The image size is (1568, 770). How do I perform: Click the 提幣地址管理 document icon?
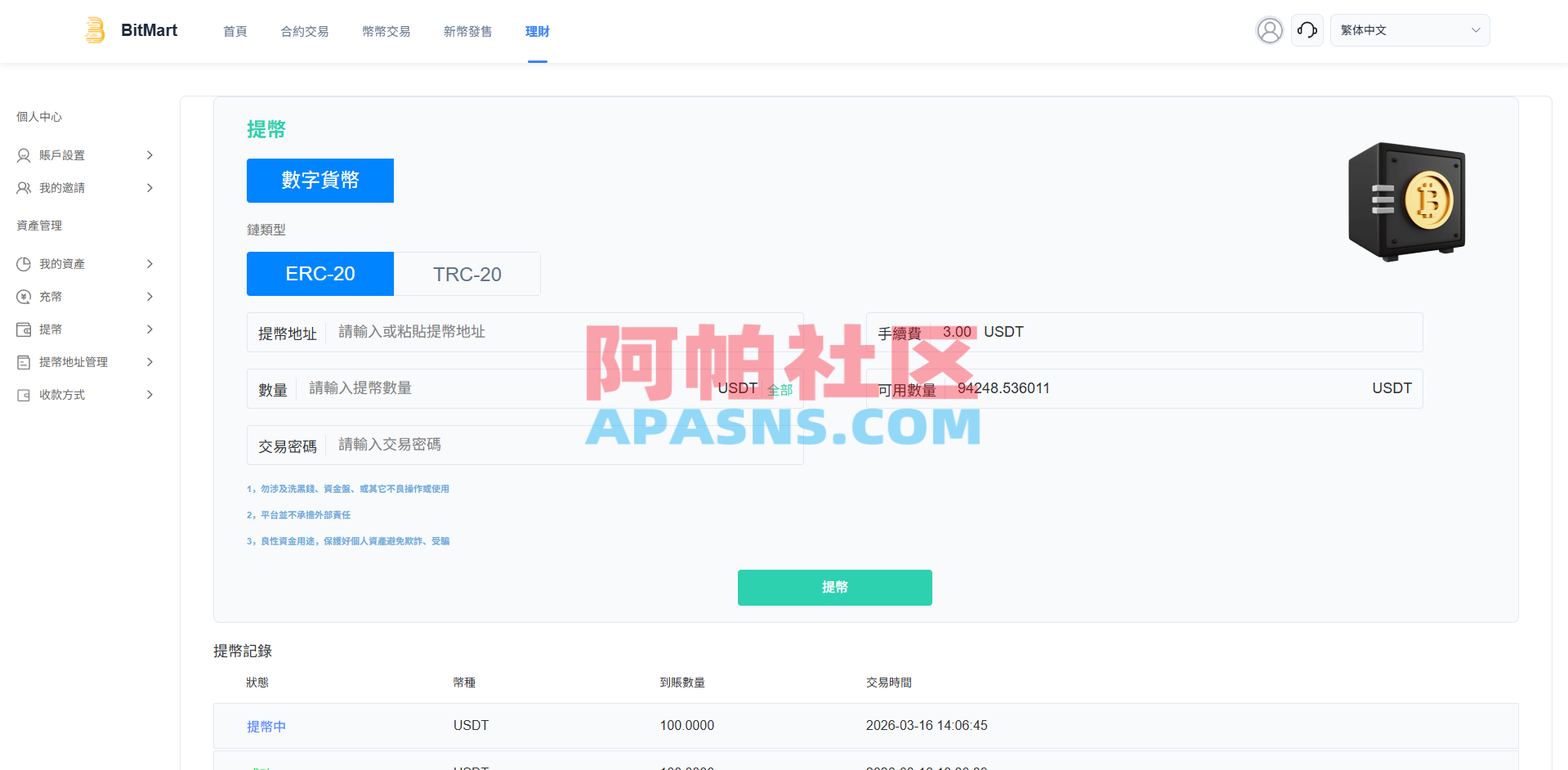(x=24, y=362)
